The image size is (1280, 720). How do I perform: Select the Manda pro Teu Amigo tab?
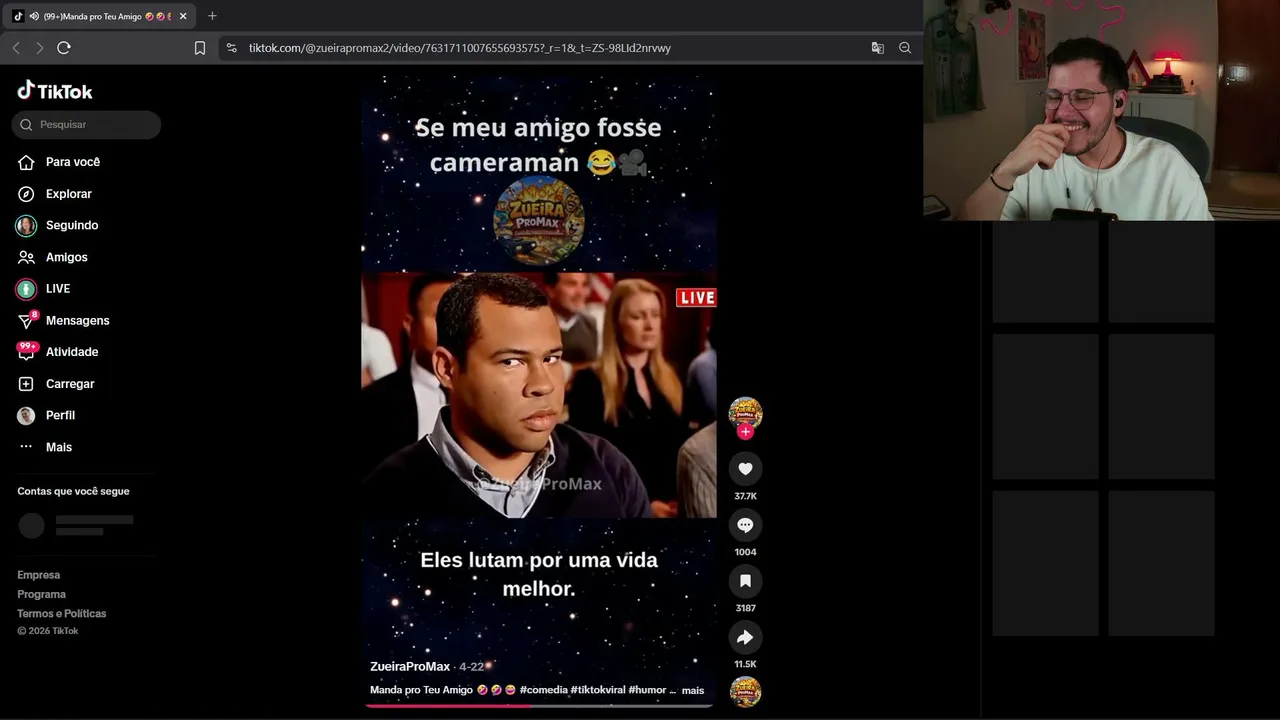100,16
